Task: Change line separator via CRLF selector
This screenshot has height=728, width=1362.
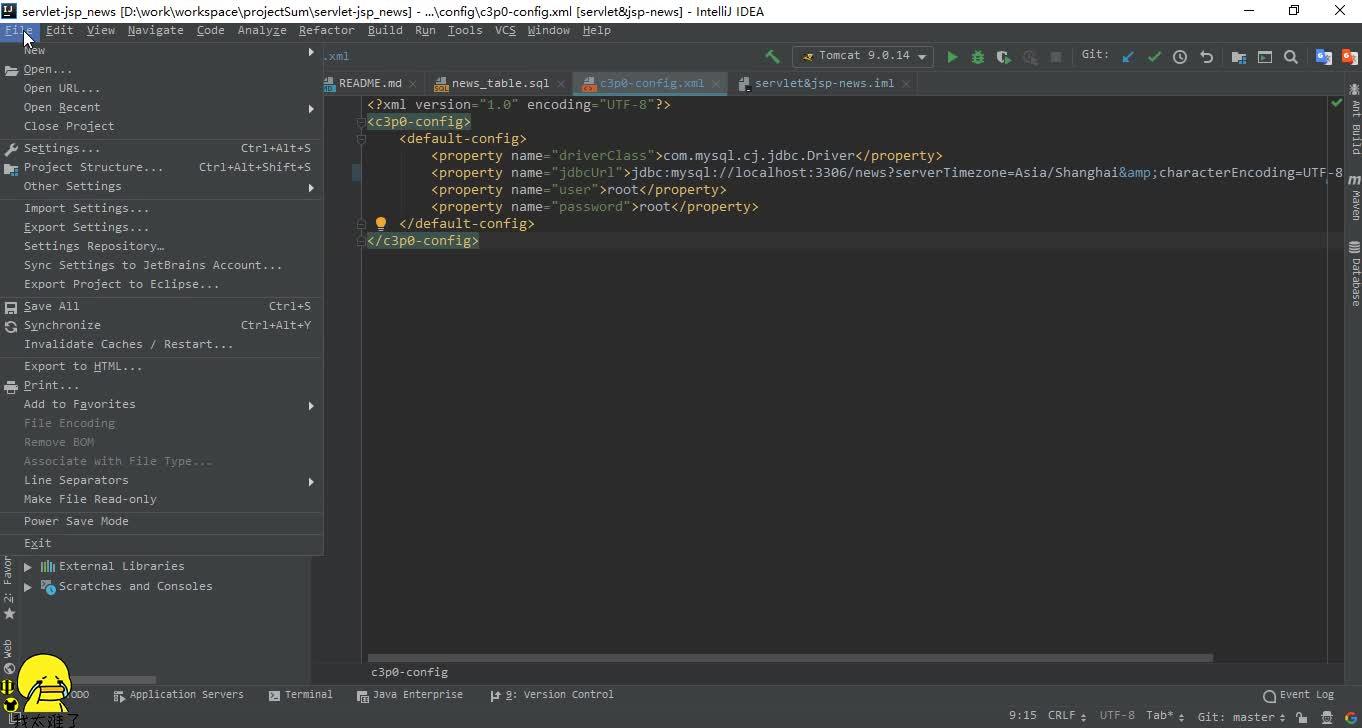Action: pyautogui.click(x=1062, y=715)
